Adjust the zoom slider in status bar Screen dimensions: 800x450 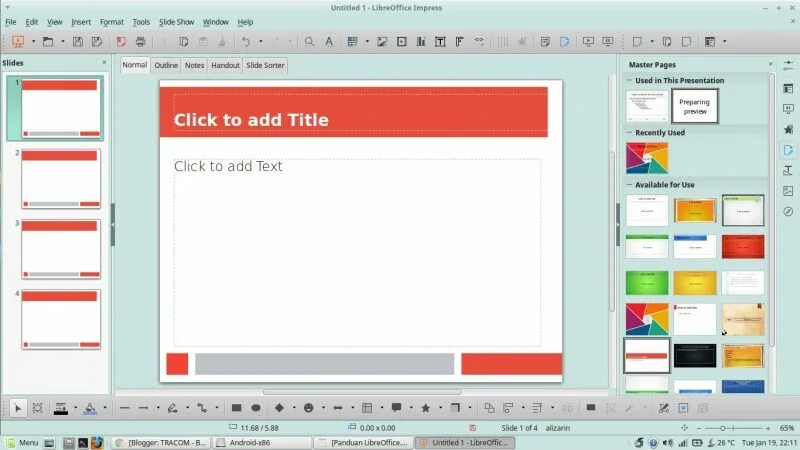point(722,428)
